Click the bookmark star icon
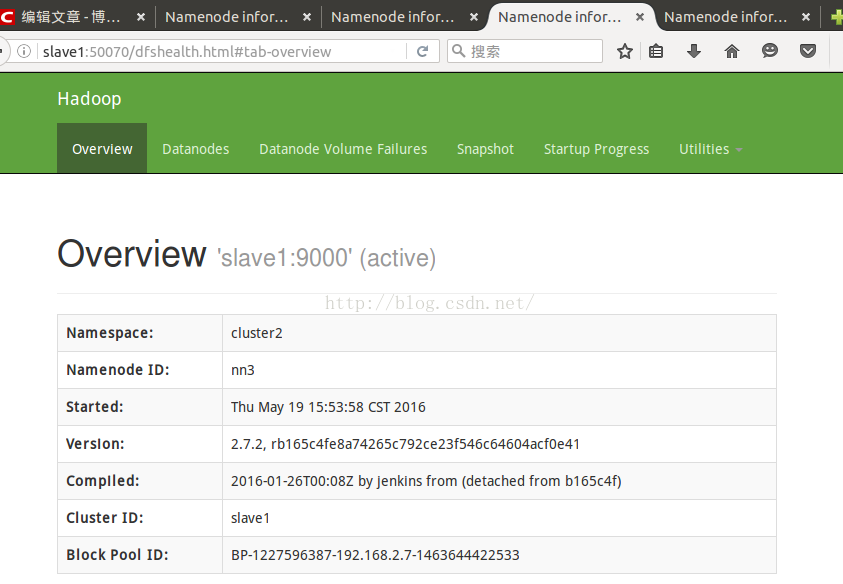 [624, 52]
